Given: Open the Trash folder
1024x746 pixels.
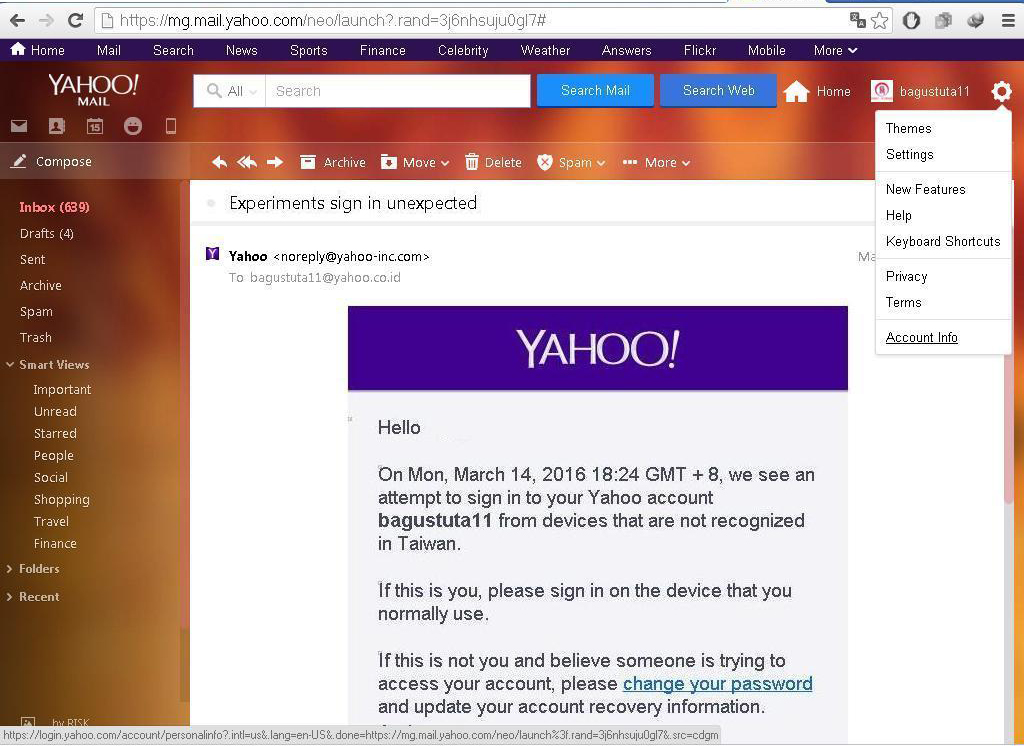Looking at the screenshot, I should tap(35, 337).
